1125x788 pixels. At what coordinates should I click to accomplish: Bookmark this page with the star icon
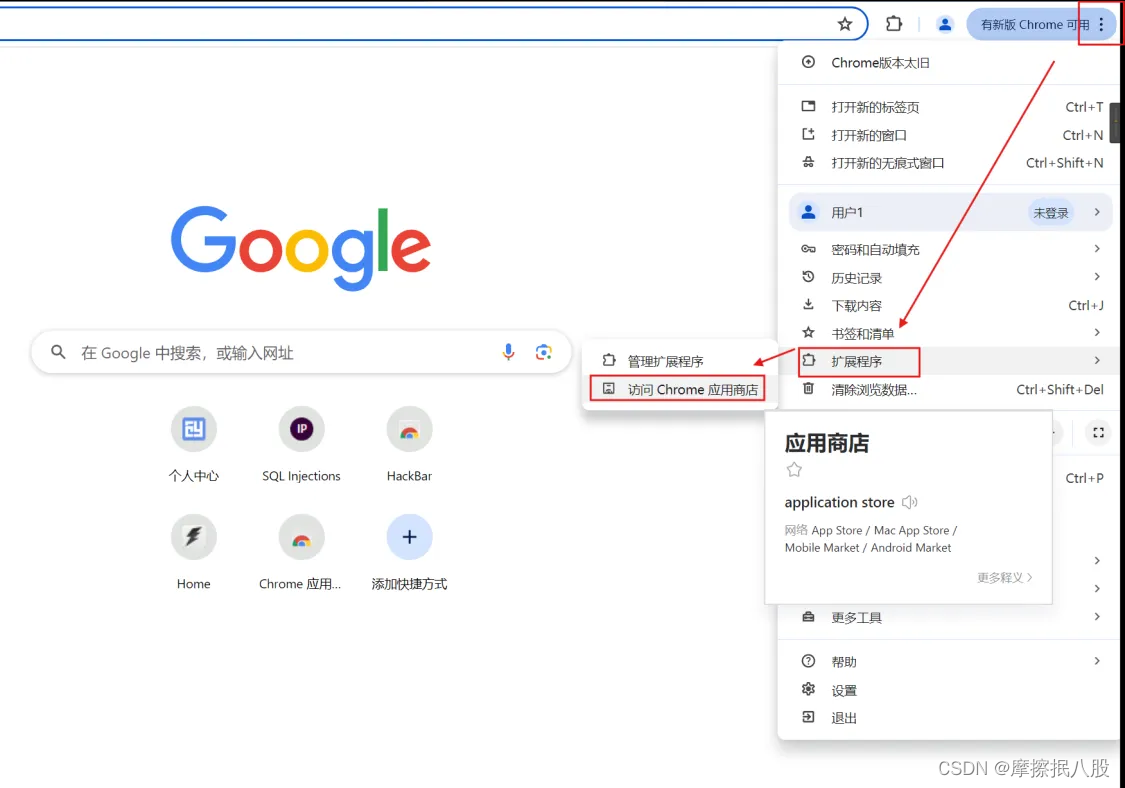tap(844, 24)
